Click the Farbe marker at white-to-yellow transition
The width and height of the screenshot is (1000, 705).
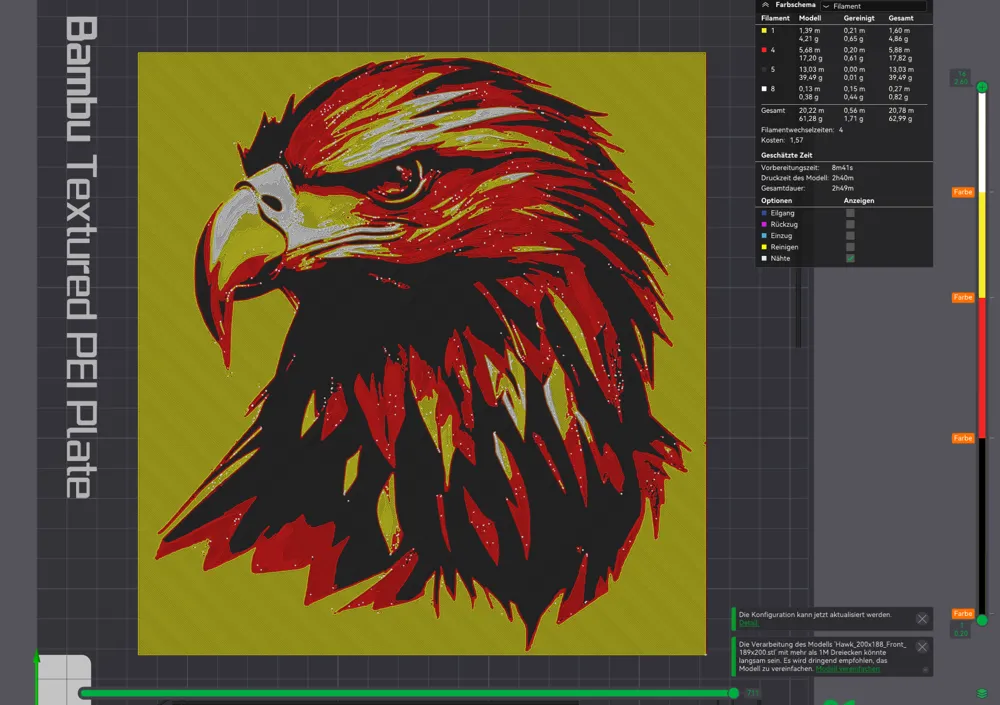click(x=963, y=192)
